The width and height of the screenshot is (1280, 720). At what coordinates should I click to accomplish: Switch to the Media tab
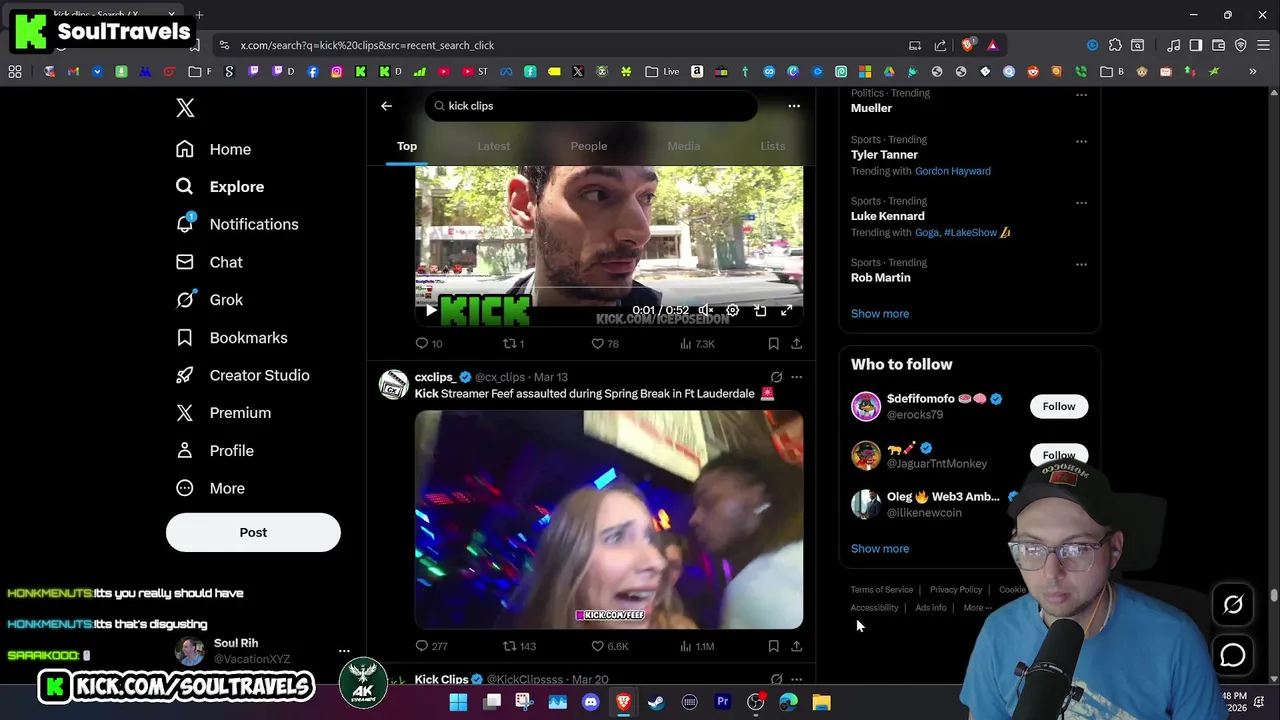pyautogui.click(x=684, y=146)
